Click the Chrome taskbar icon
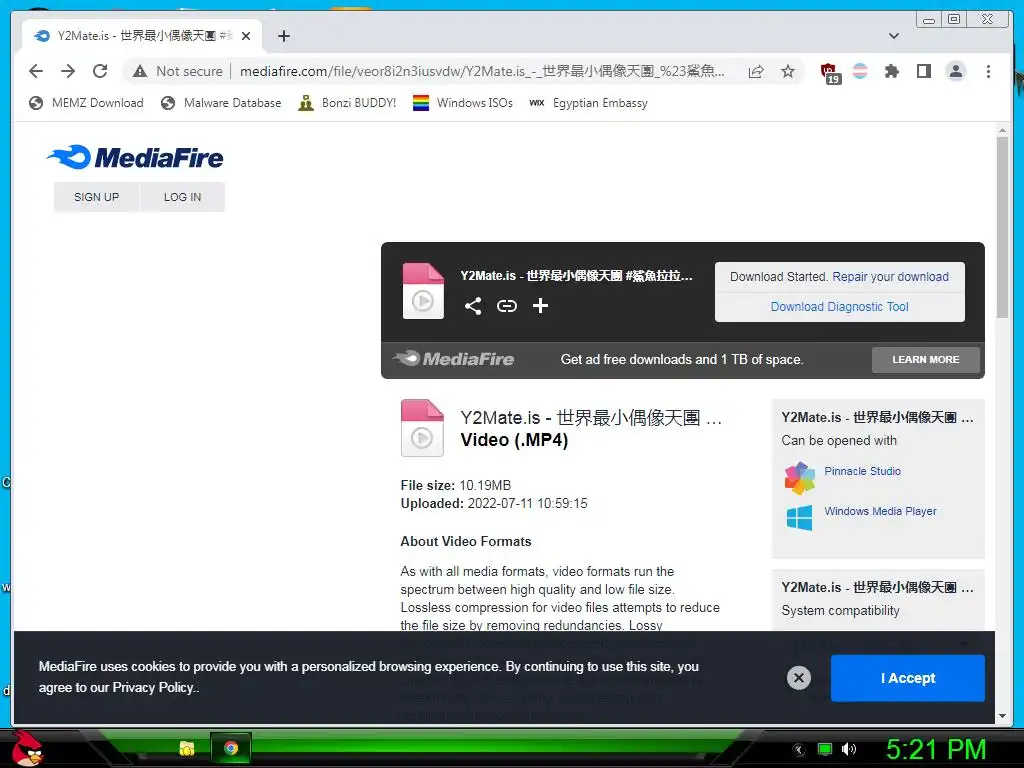This screenshot has width=1024, height=768. (231, 748)
